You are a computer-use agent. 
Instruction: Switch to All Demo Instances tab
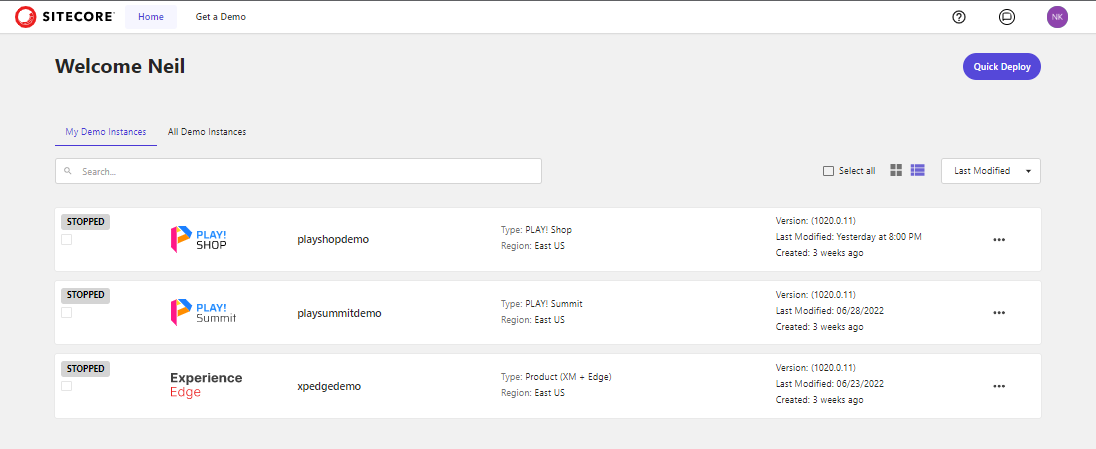(207, 132)
